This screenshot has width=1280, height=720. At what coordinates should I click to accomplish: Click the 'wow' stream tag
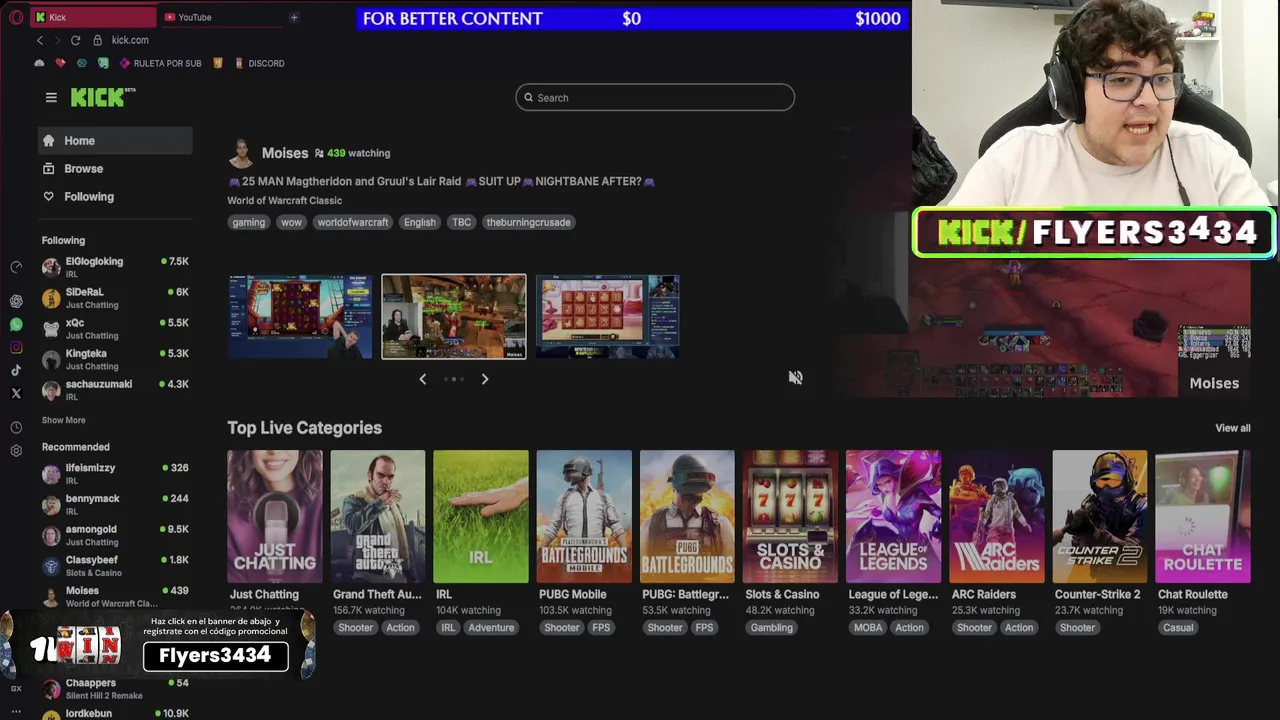point(291,222)
